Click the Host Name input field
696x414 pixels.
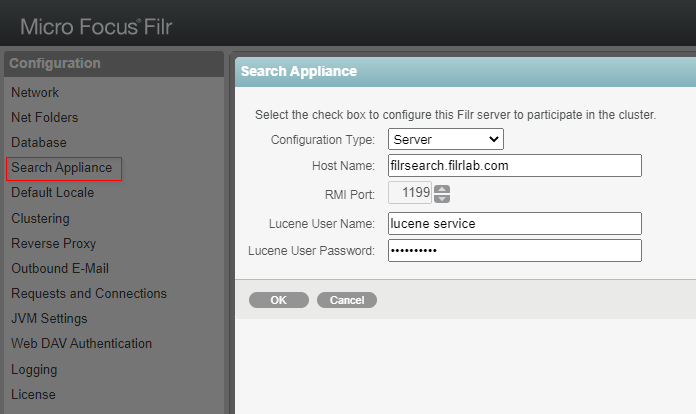pos(514,166)
